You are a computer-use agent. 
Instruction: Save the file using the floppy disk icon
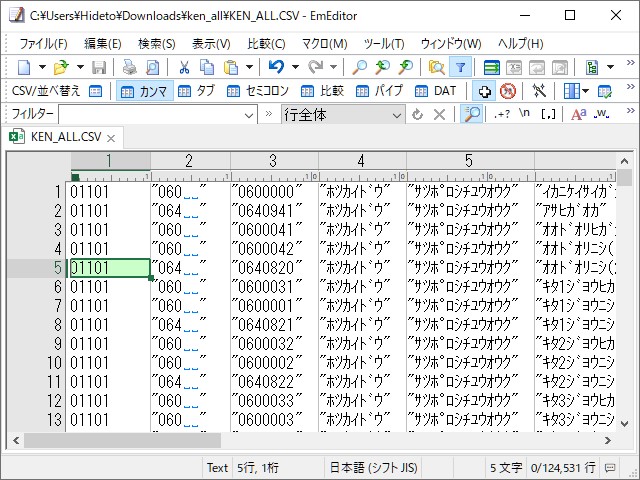(99, 67)
